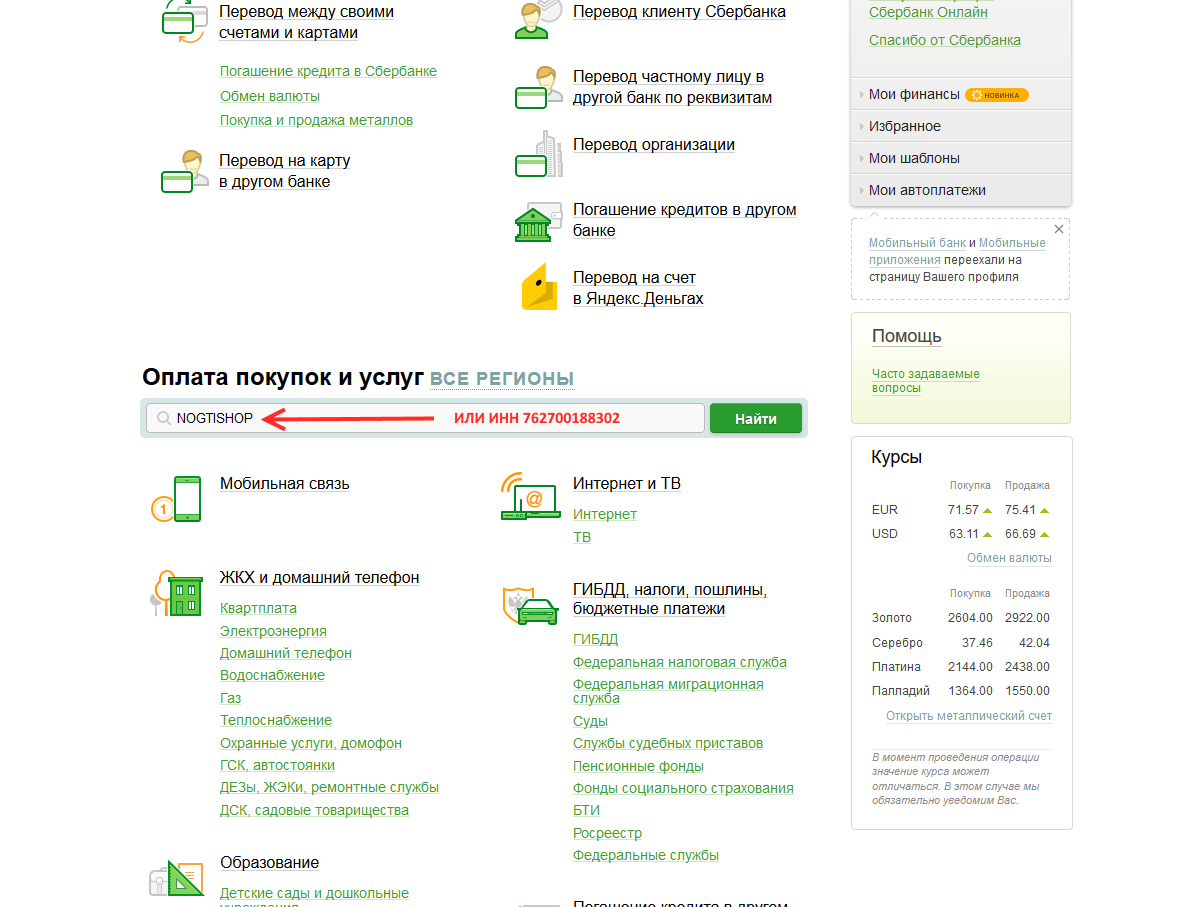
Task: Open Перевод частному лицу в другой банк
Action: (x=672, y=87)
